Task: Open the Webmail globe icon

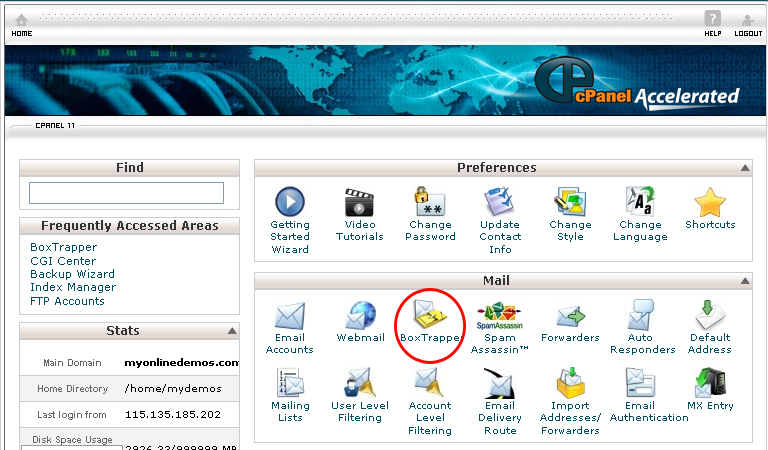Action: point(360,315)
